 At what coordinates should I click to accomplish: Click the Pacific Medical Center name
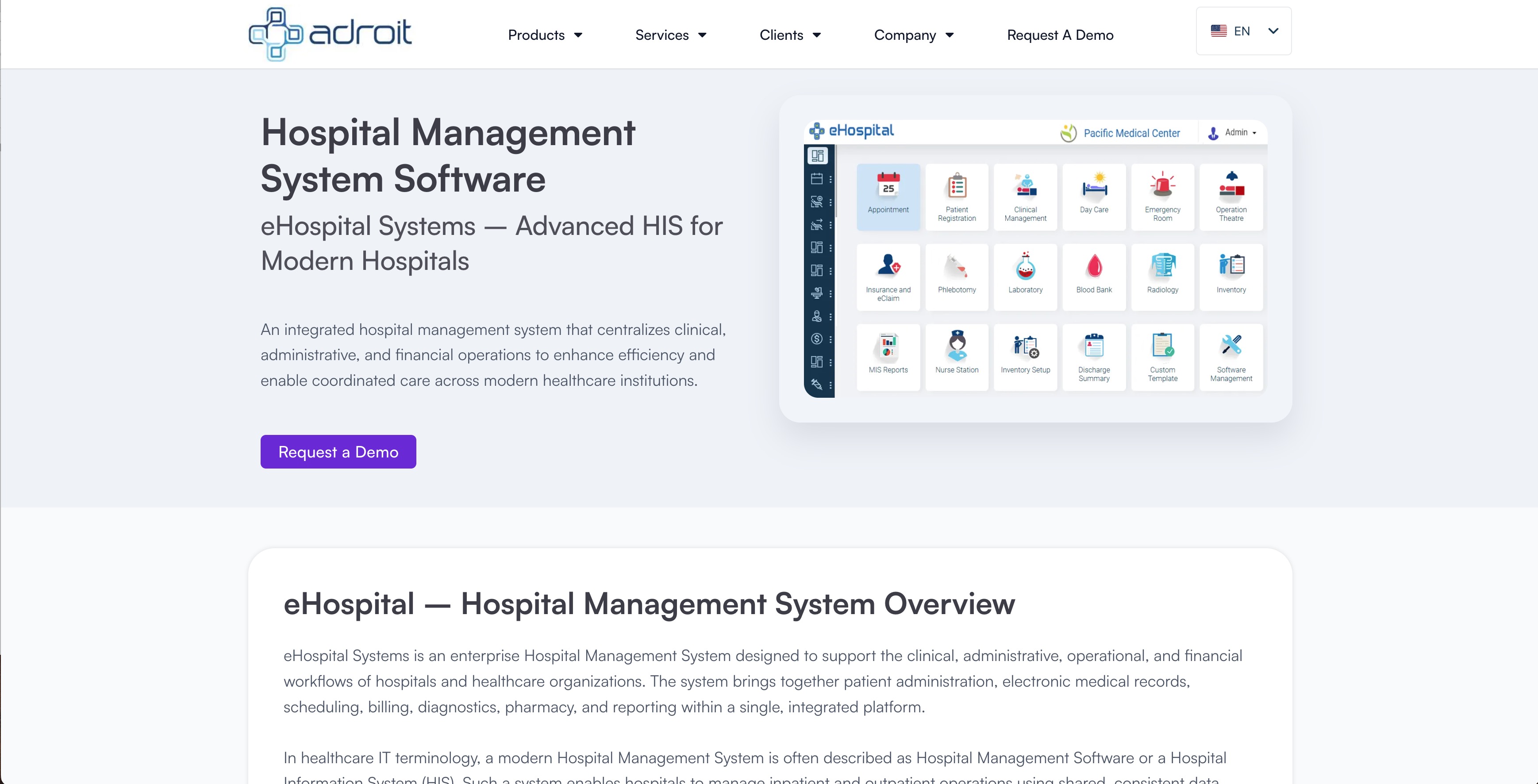point(1131,133)
